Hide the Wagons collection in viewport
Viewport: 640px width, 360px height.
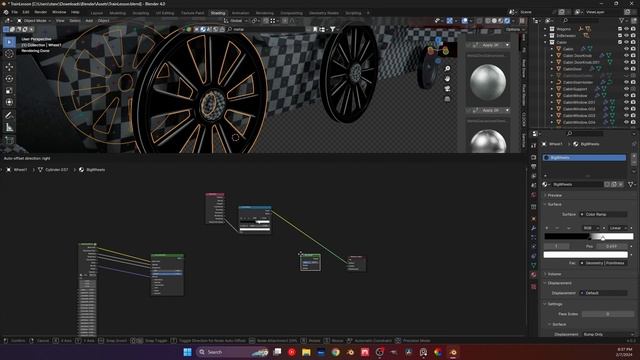point(627,29)
